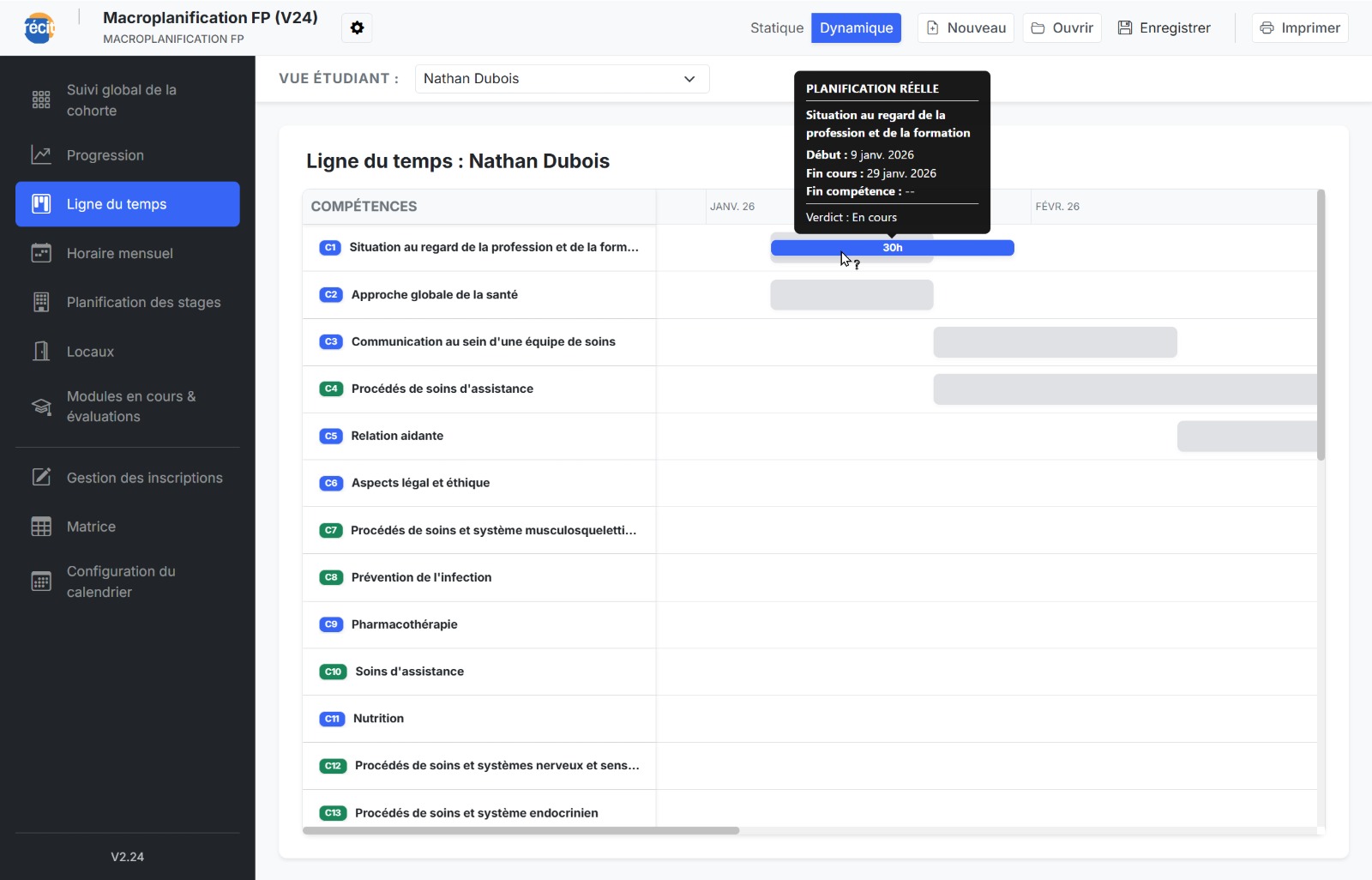Image resolution: width=1372 pixels, height=880 pixels.
Task: Open settings with the gear icon
Action: (357, 28)
